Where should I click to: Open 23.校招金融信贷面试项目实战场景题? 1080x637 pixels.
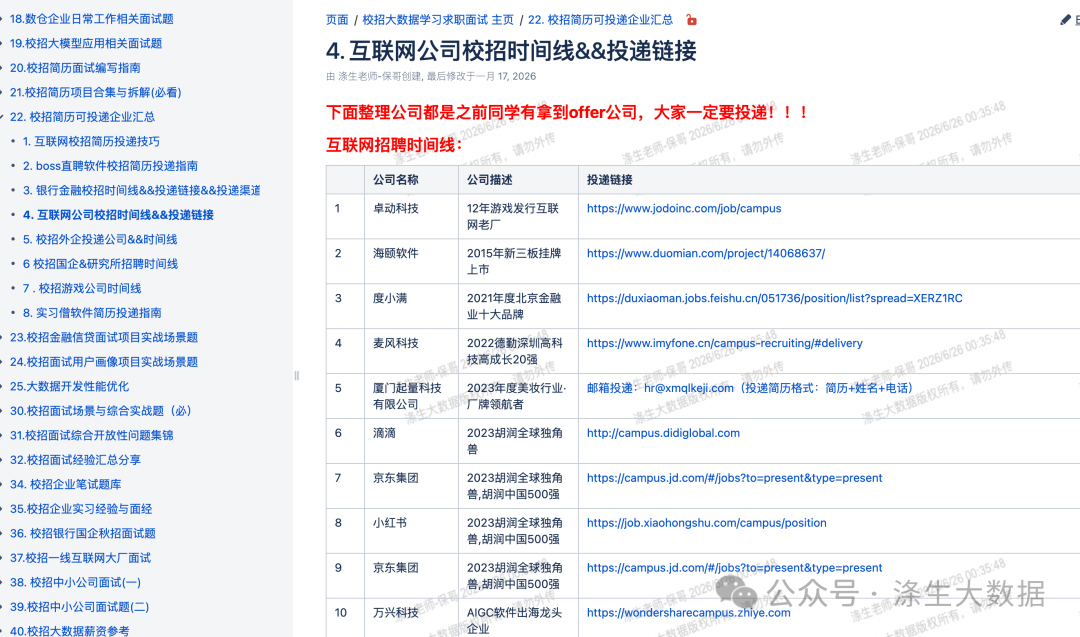tap(104, 337)
